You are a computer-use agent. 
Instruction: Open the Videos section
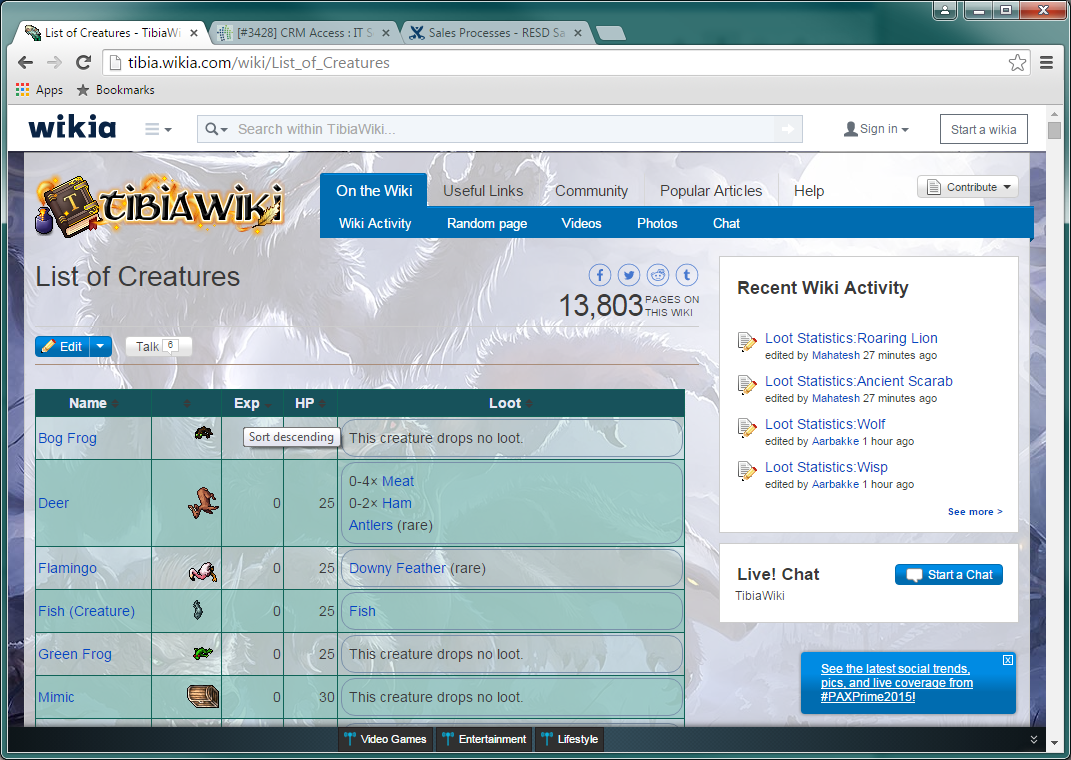581,223
